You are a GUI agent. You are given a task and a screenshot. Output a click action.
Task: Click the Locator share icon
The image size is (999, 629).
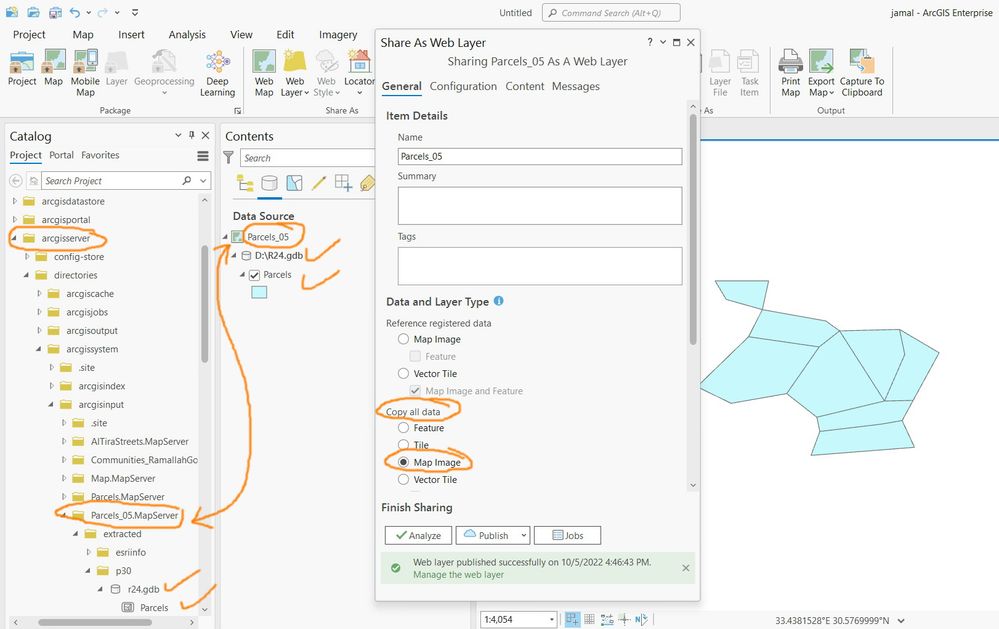pos(359,62)
